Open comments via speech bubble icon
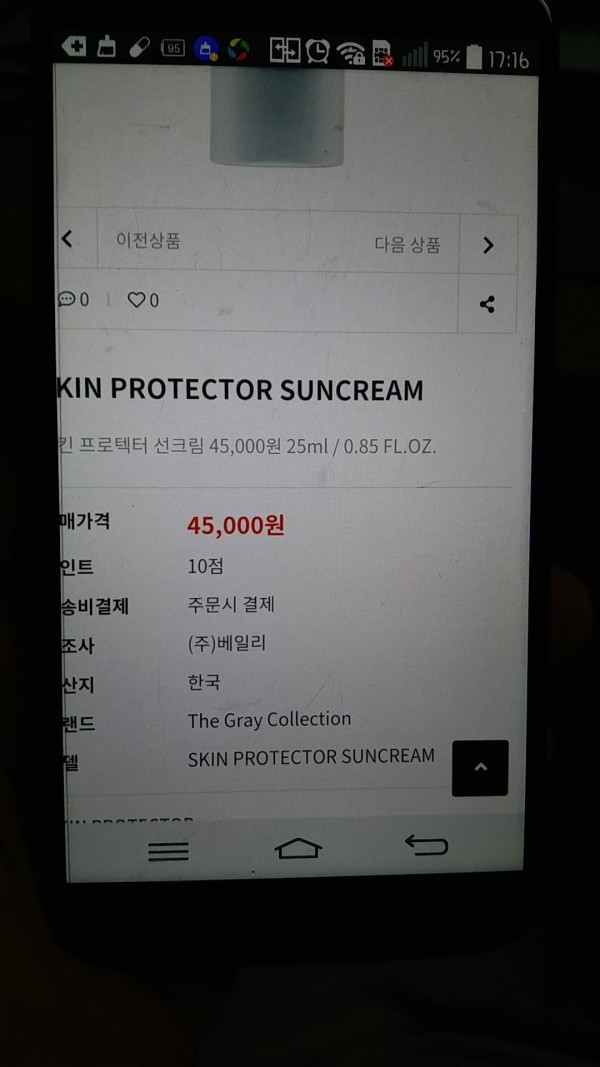This screenshot has height=1067, width=600. (x=67, y=299)
